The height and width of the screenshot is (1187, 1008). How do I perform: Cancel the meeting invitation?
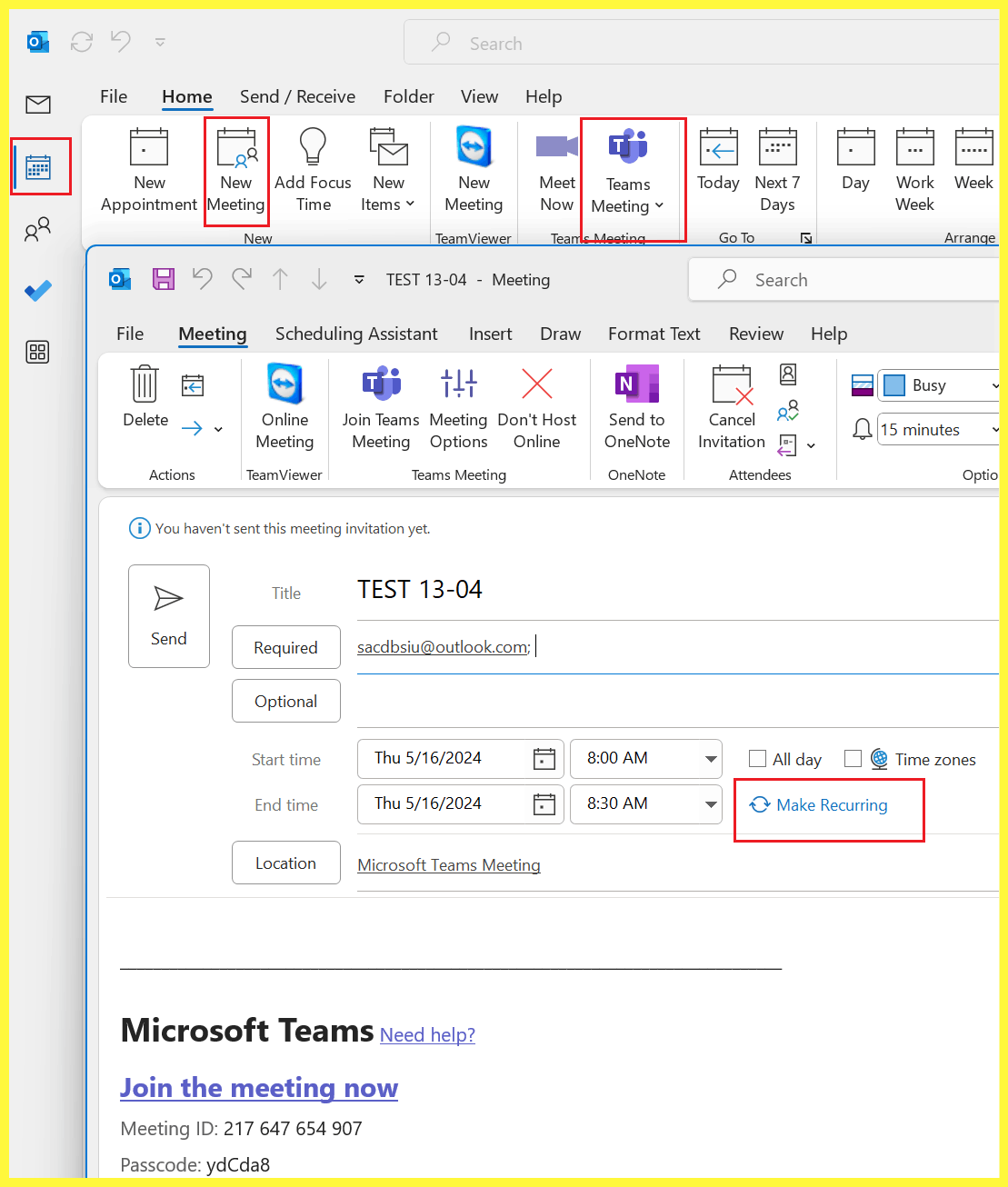pyautogui.click(x=731, y=406)
